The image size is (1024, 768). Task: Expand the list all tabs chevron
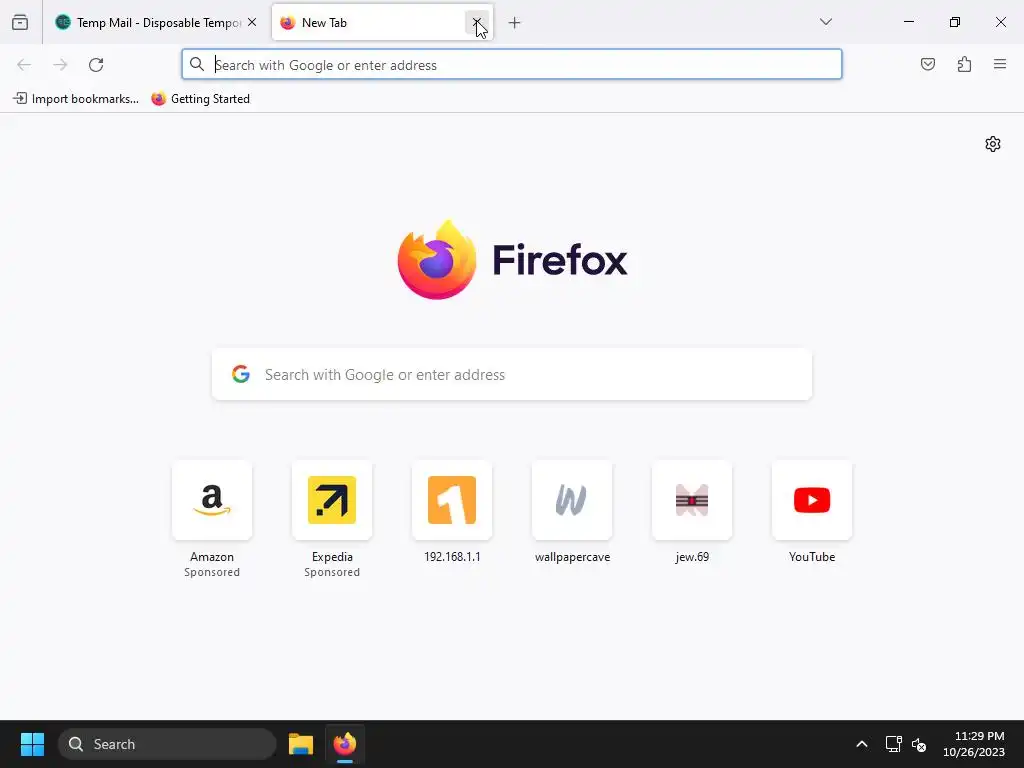(x=826, y=22)
